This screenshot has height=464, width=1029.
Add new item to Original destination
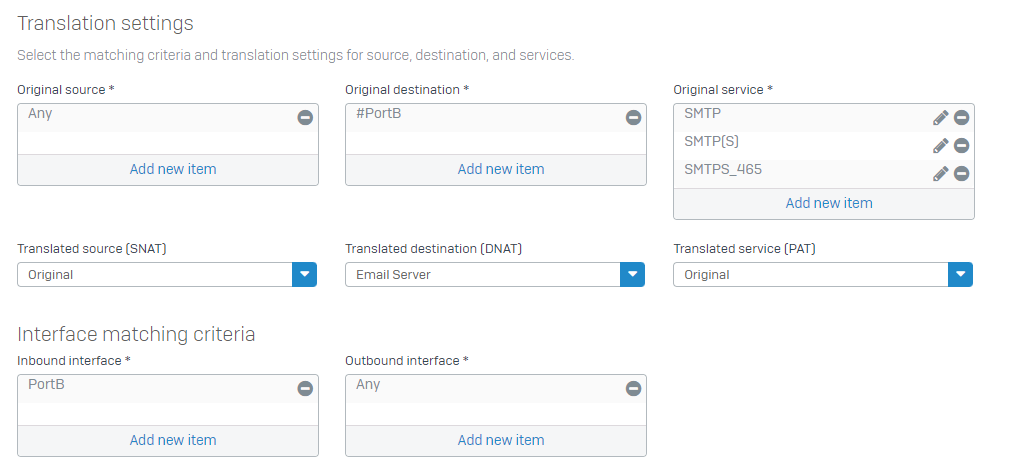point(501,169)
